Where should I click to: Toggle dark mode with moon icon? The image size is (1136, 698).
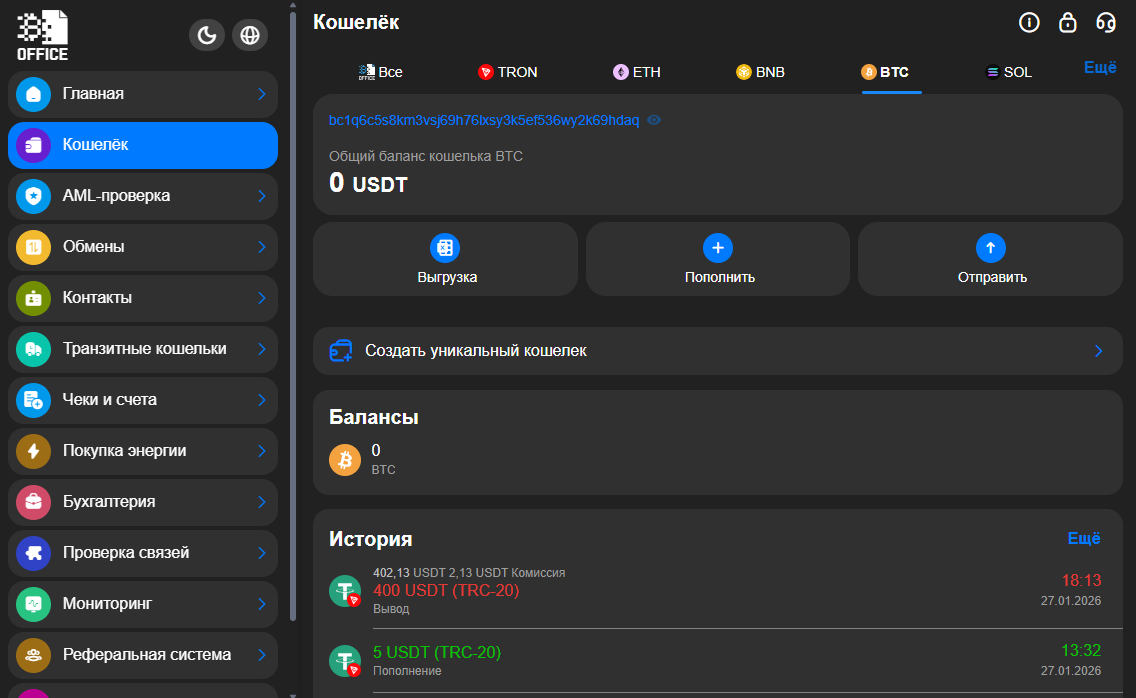[x=207, y=36]
